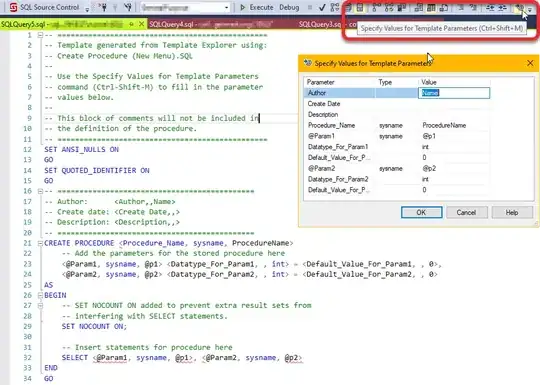Toggle IntelliSense Enabled in the toolbar

[x=360, y=7]
